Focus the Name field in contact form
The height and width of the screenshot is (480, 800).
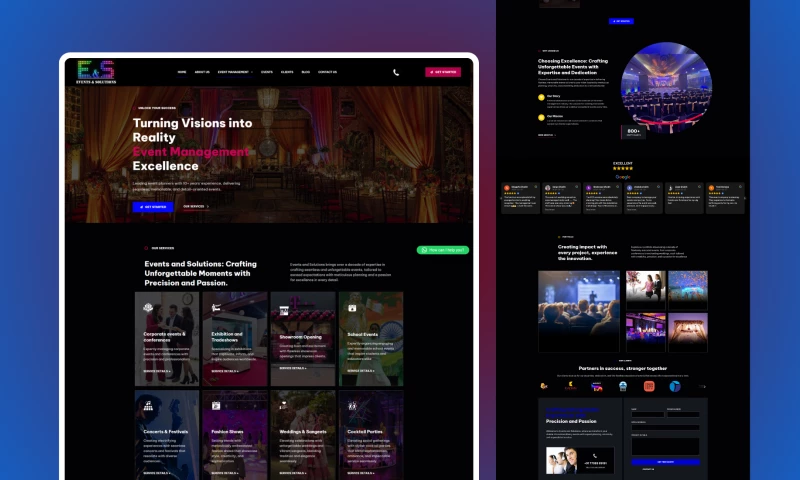647,415
